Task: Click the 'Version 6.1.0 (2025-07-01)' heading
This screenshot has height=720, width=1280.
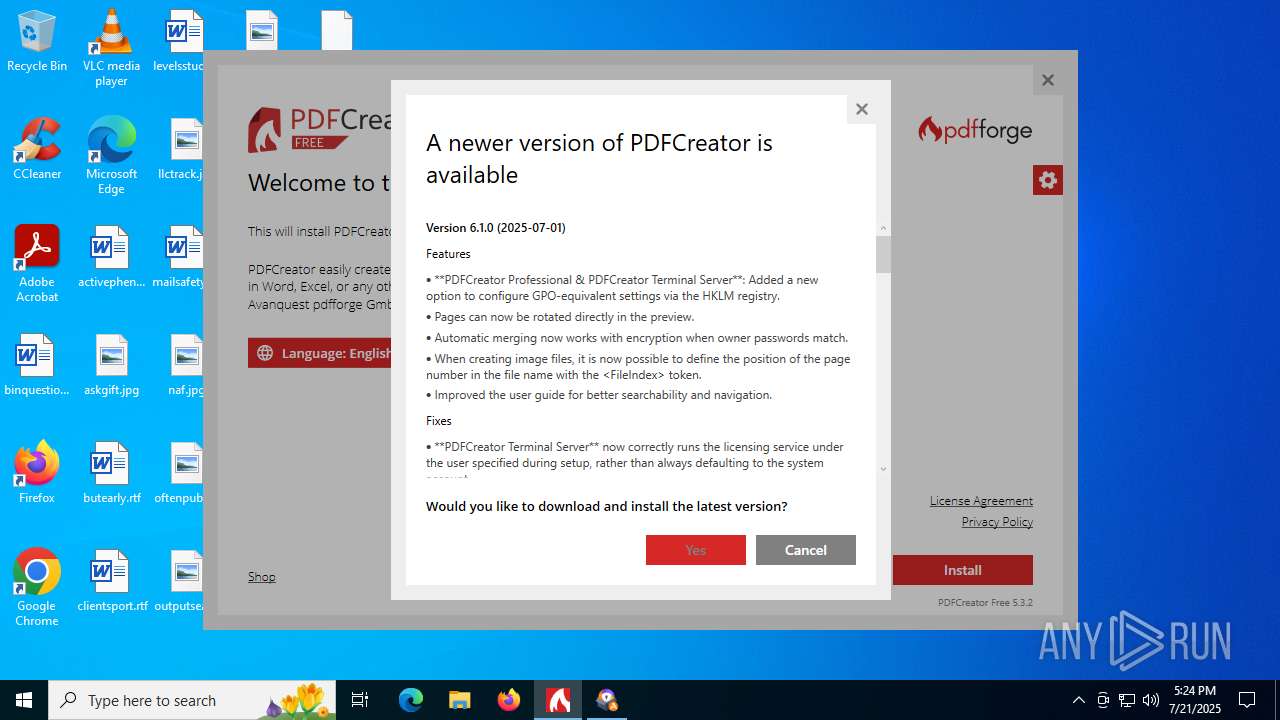Action: (496, 228)
